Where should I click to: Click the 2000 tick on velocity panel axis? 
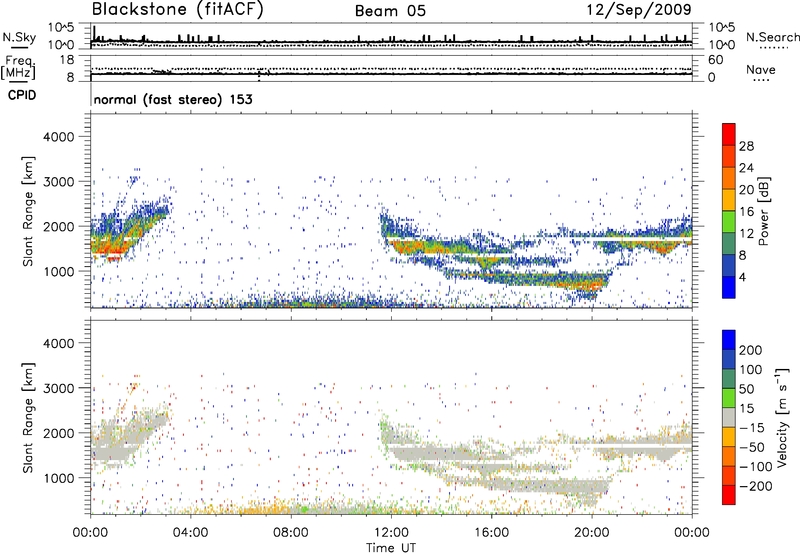pos(58,433)
